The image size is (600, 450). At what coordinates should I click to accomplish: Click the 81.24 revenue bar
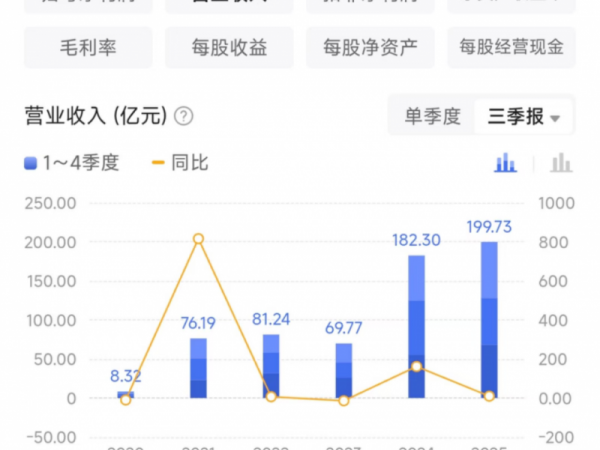(x=271, y=366)
